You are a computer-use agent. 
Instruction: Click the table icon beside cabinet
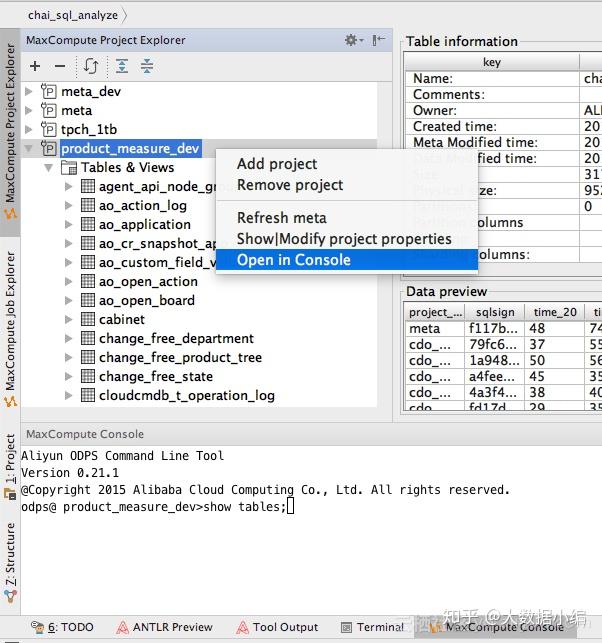tap(87, 319)
